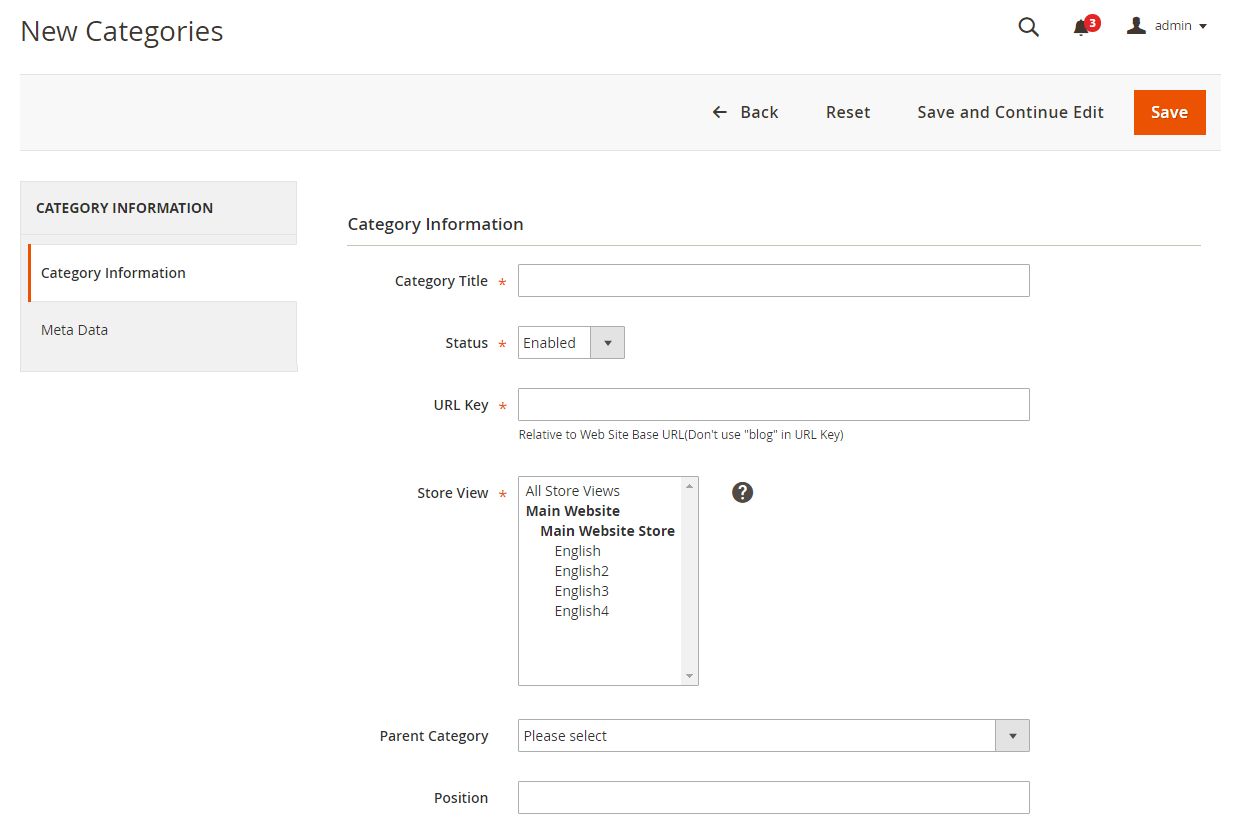1239x831 pixels.
Task: Expand the Status dropdown
Action: (x=571, y=343)
